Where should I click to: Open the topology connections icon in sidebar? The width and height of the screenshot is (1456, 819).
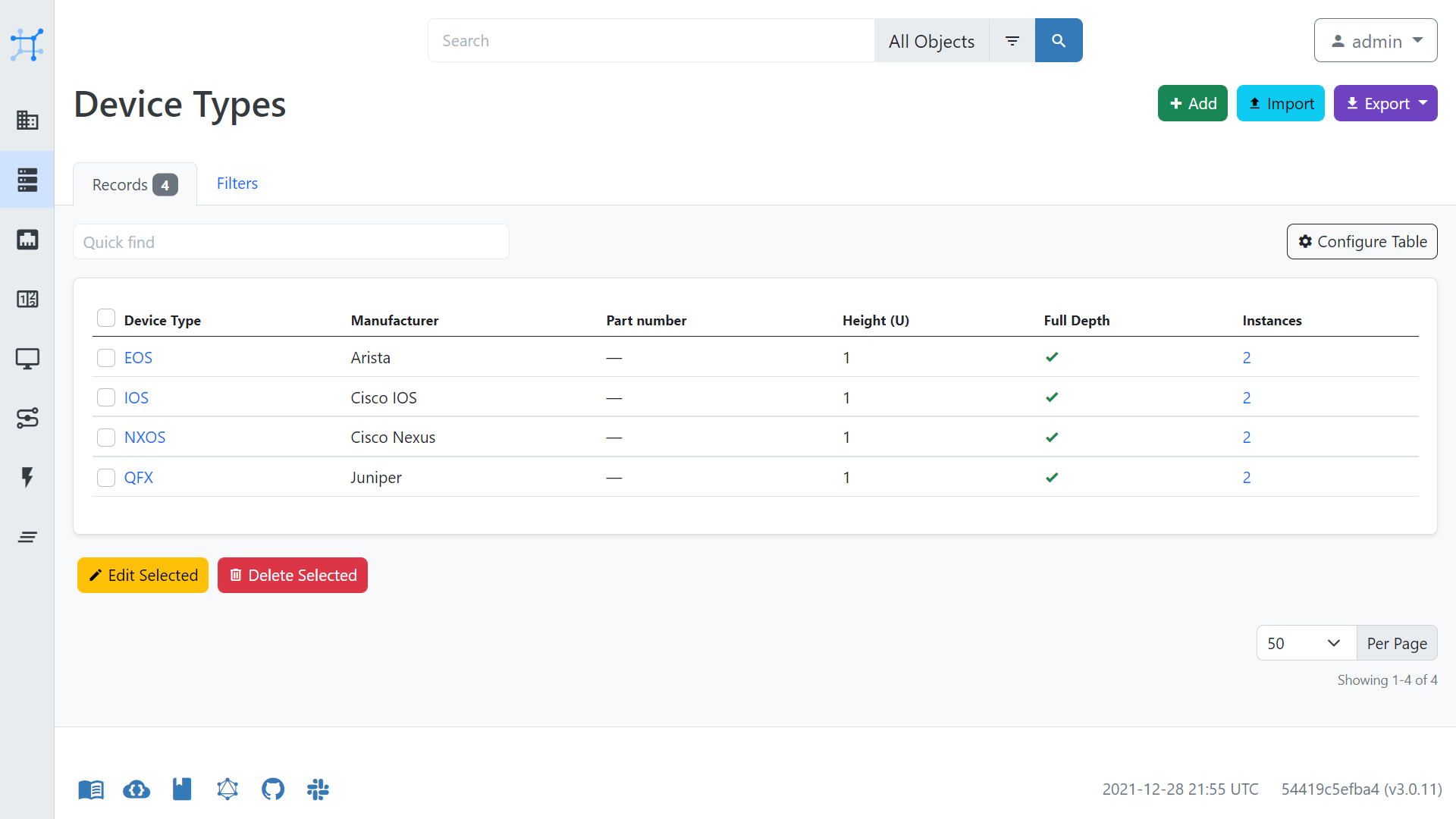tap(27, 418)
